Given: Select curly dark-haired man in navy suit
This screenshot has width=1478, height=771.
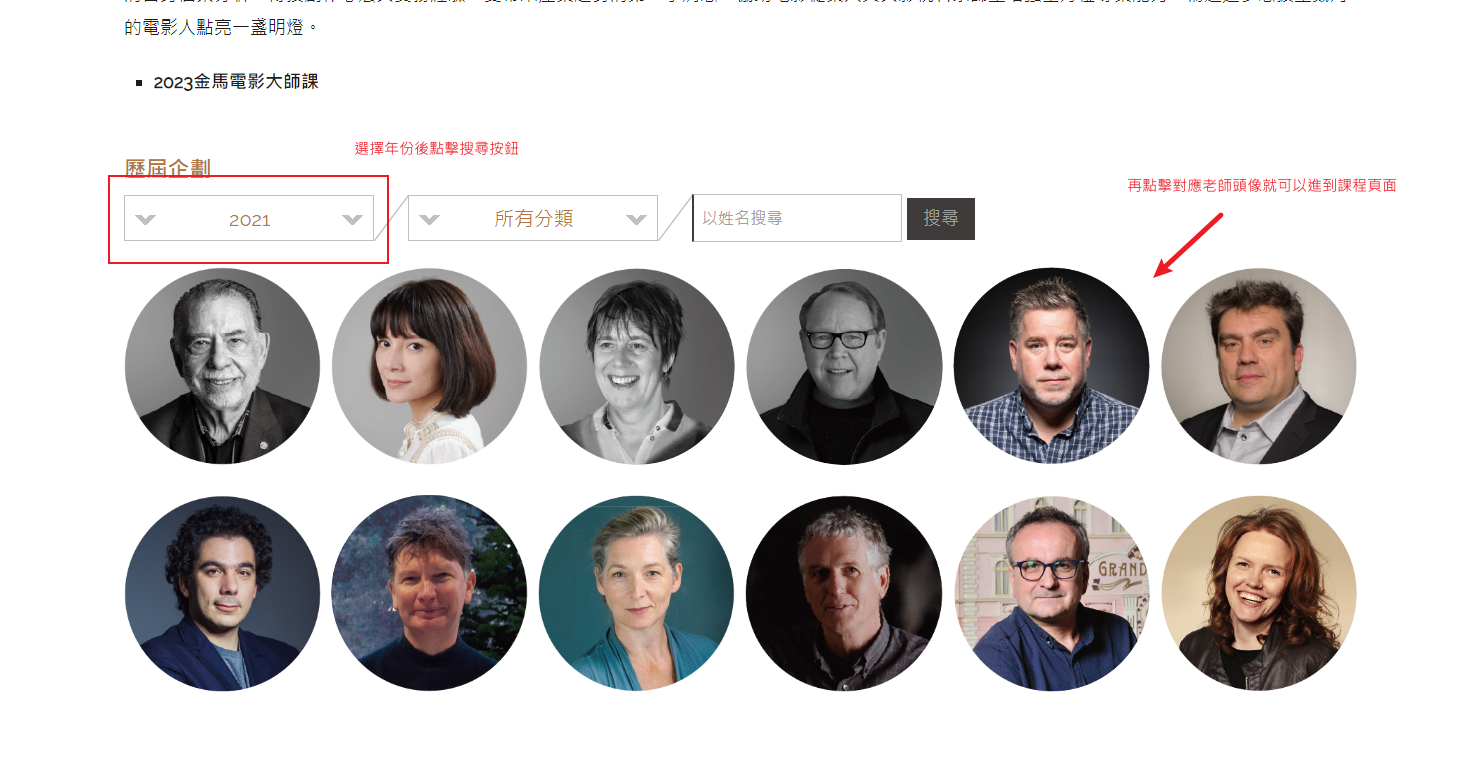Looking at the screenshot, I should tap(222, 593).
